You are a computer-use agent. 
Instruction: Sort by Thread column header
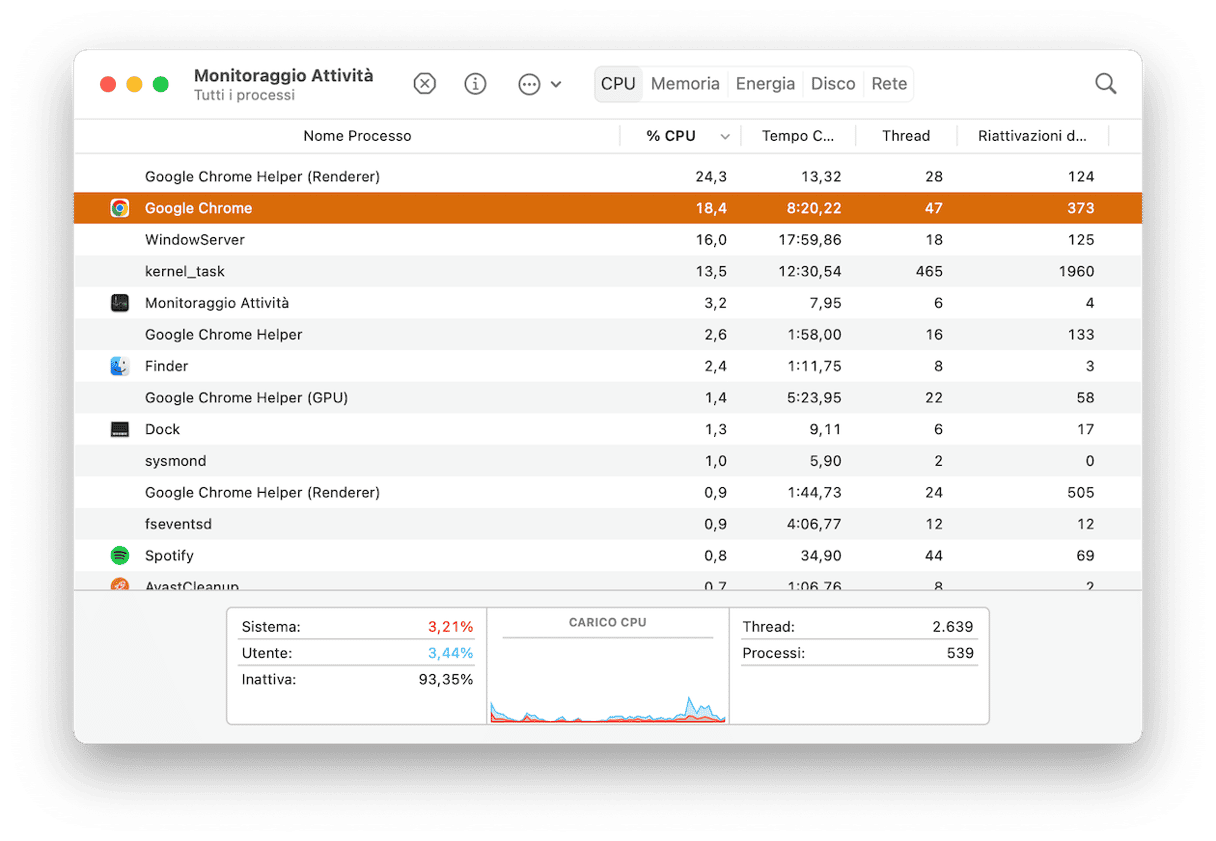[906, 136]
